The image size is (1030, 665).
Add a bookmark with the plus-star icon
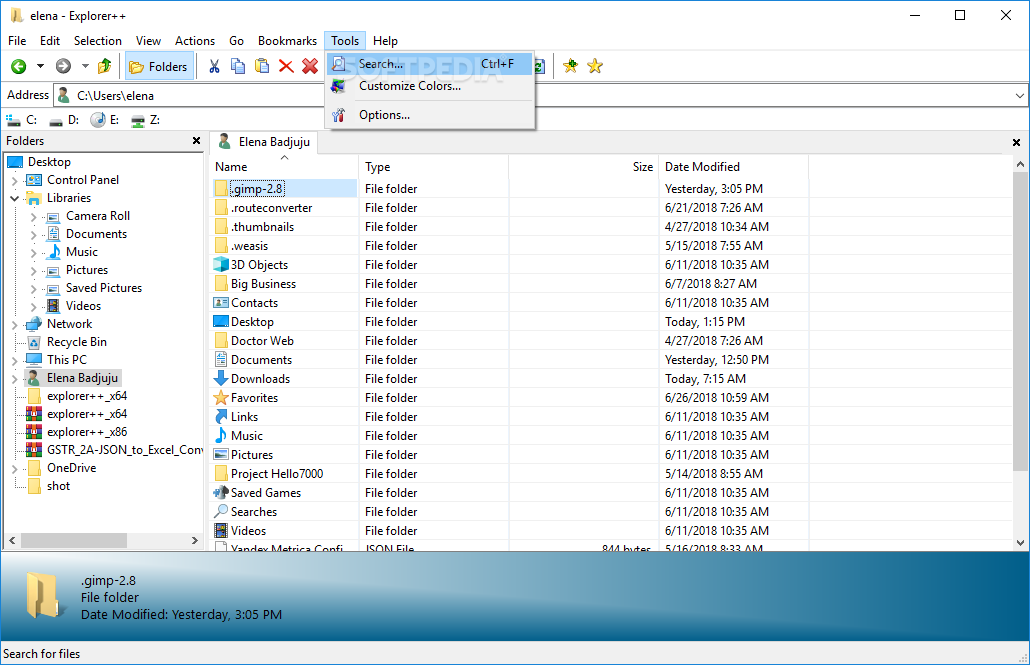click(570, 66)
